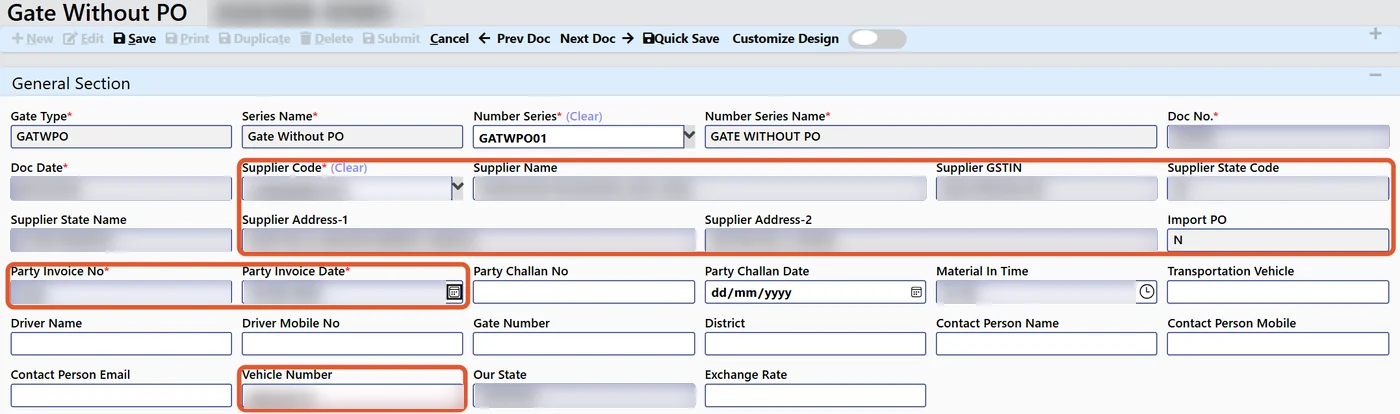Click the Supplier Address-1 field
The height and width of the screenshot is (414, 1400).
point(468,240)
